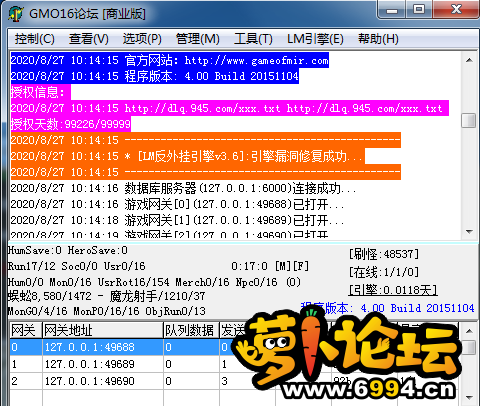Click the gateway table scroll-up arrow
This screenshot has height=406, width=480.
pyautogui.click(x=469, y=331)
